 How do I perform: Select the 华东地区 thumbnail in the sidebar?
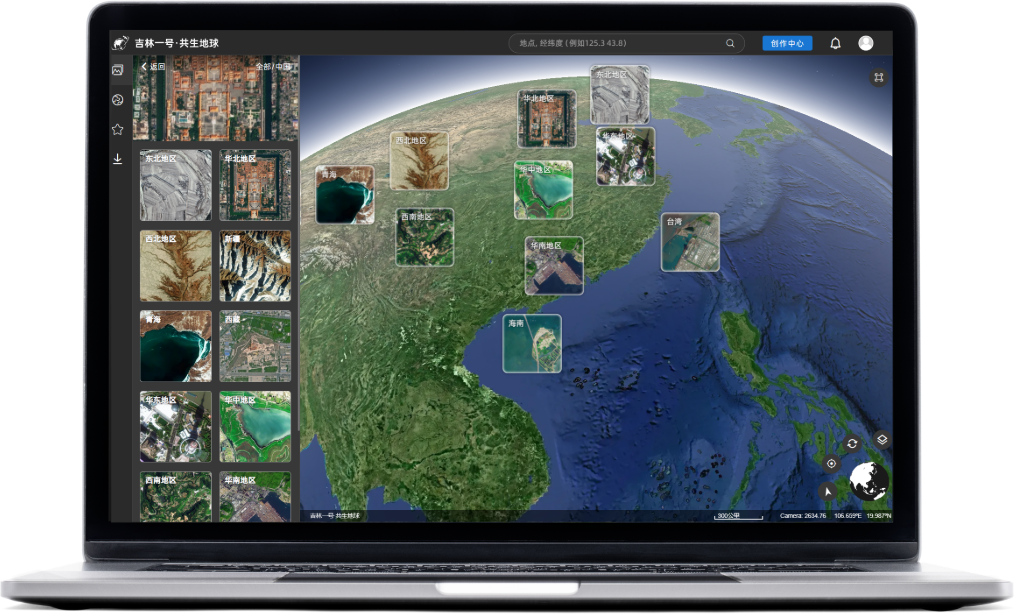[176, 426]
